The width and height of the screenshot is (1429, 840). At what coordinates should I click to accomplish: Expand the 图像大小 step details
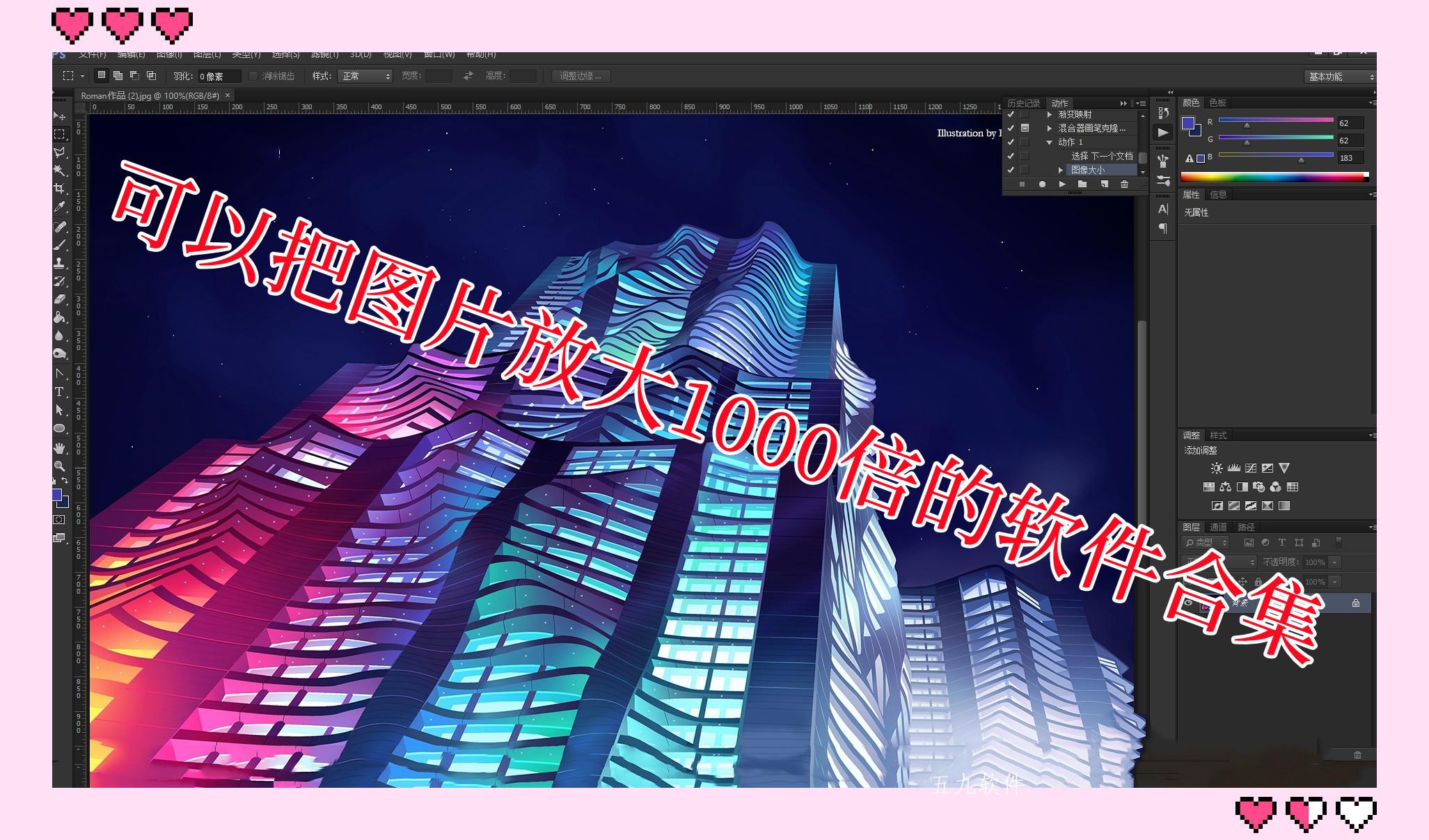click(x=1061, y=170)
